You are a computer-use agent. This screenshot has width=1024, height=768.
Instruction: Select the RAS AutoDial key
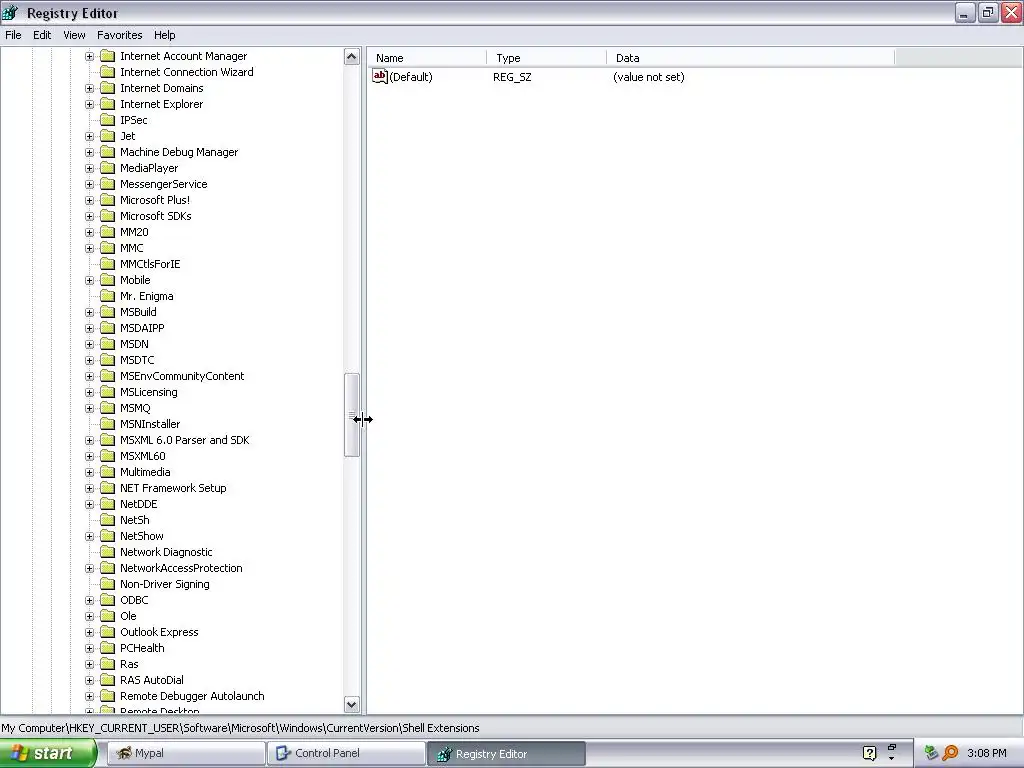click(152, 680)
